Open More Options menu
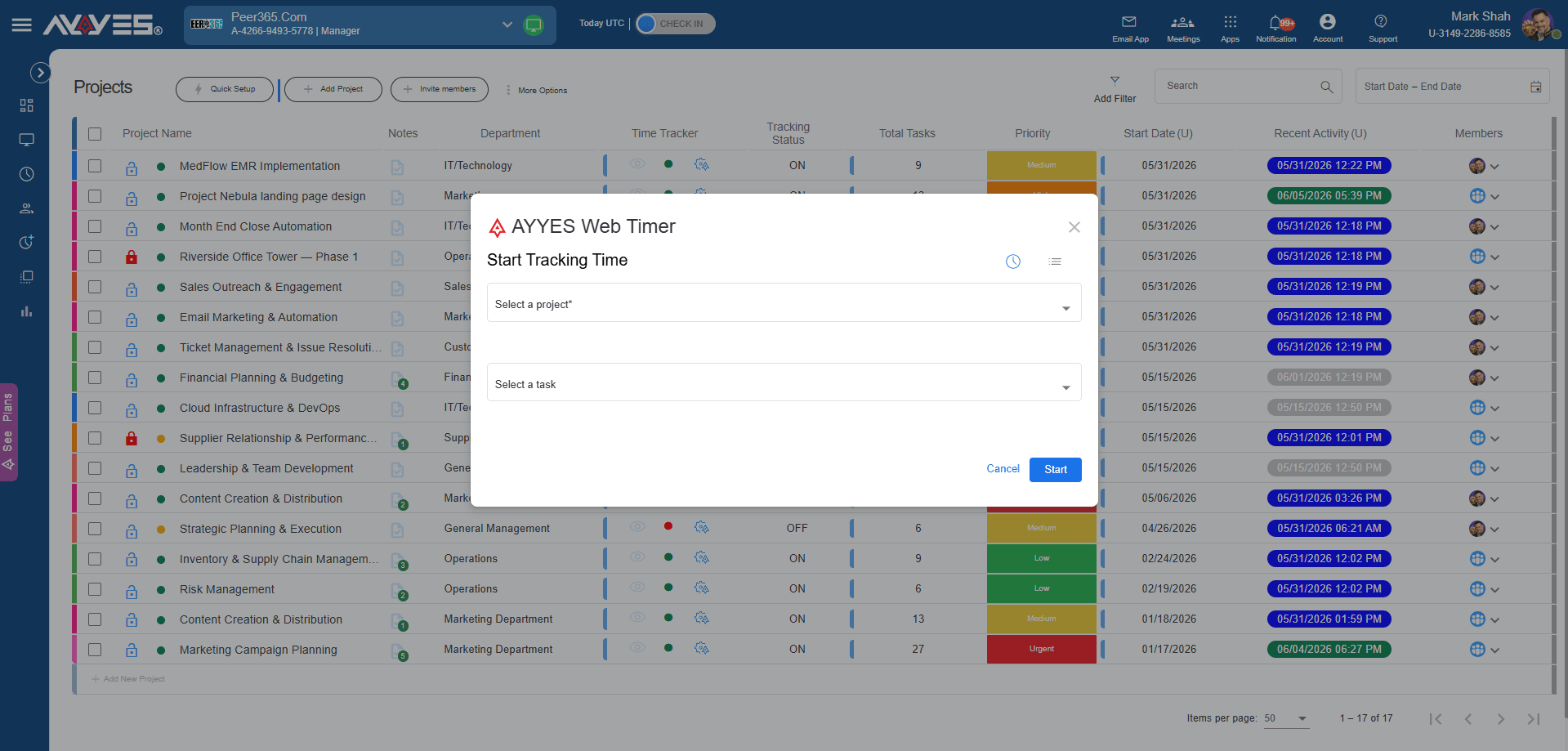This screenshot has height=751, width=1568. coord(536,91)
